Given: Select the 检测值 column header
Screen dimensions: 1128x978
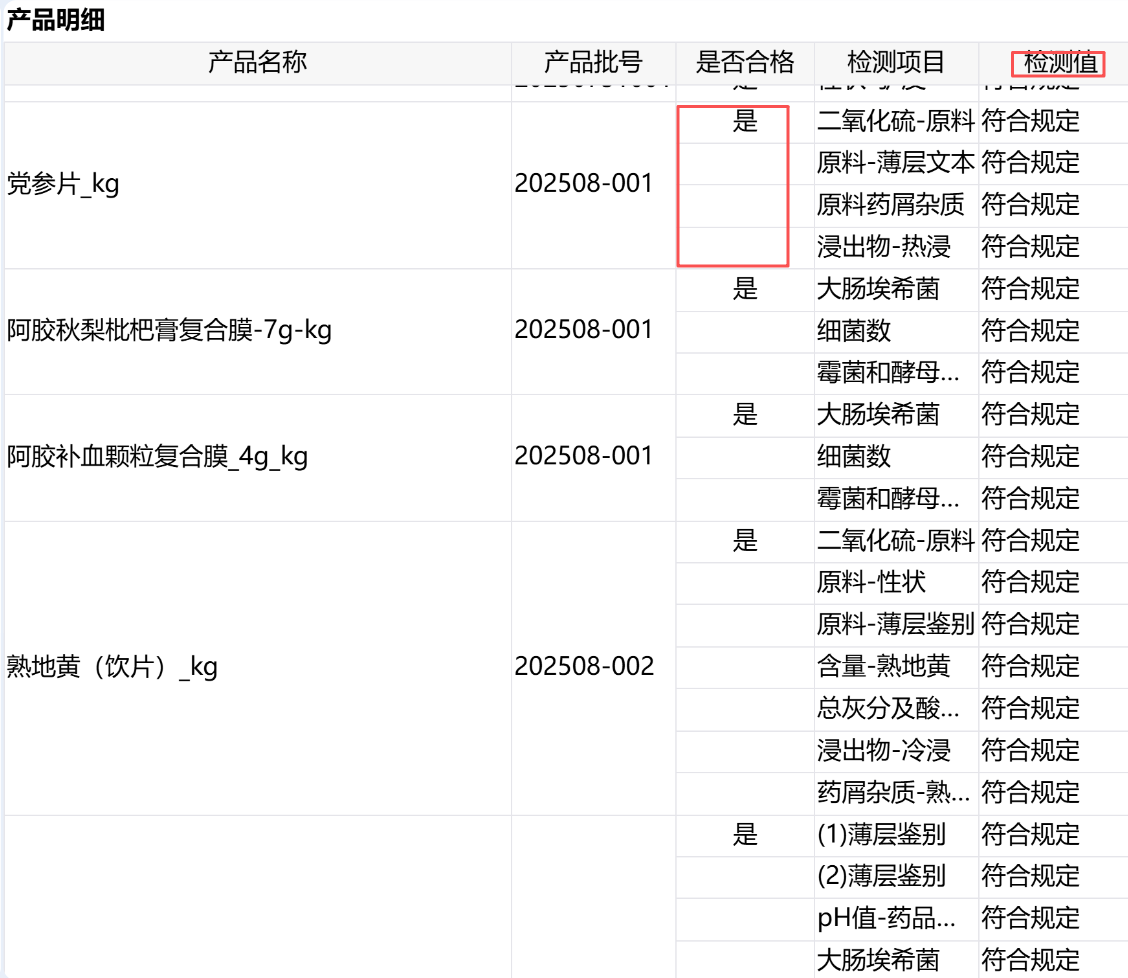Looking at the screenshot, I should click(1060, 64).
